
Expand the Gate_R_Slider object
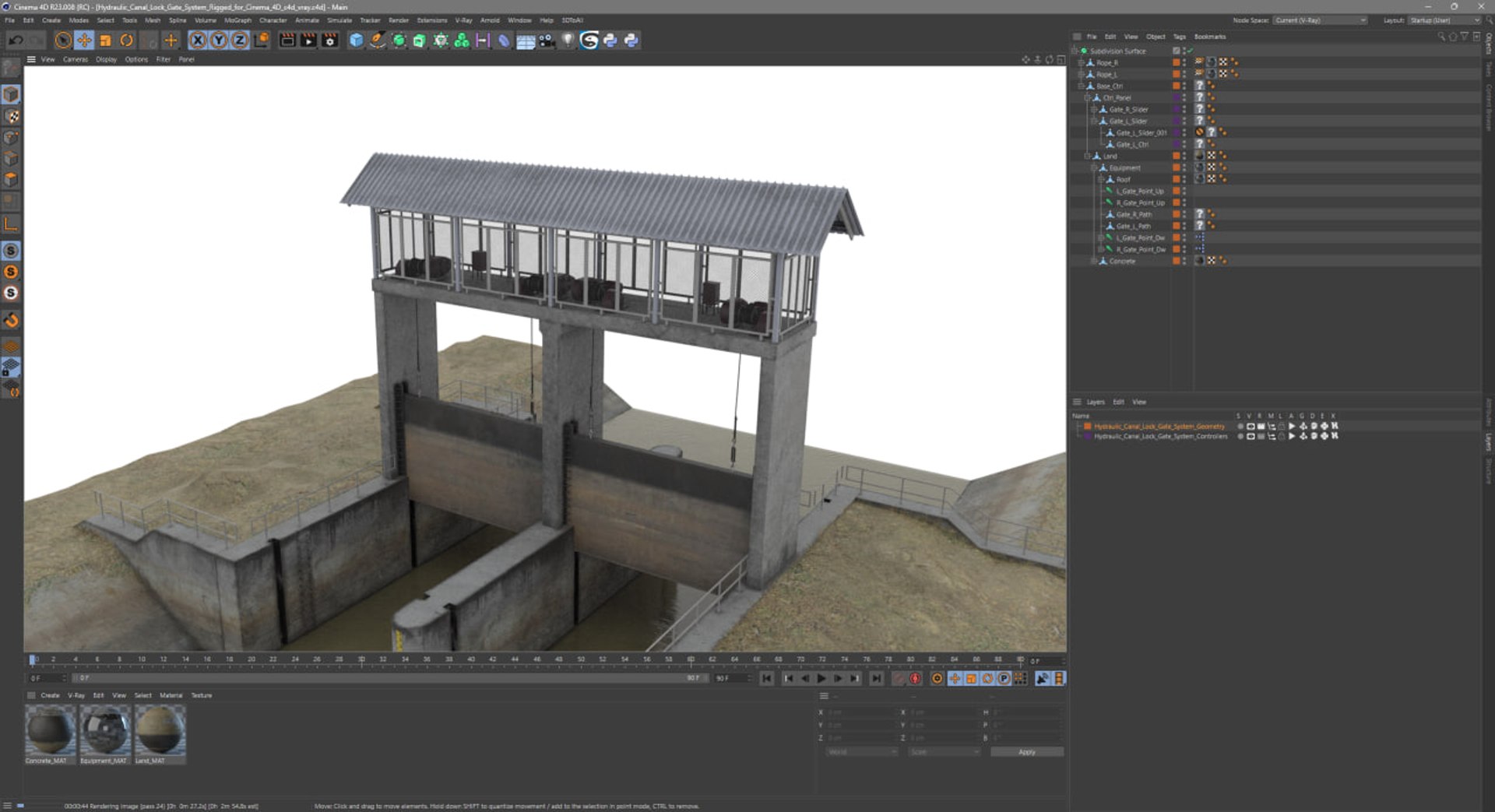pyautogui.click(x=1094, y=109)
